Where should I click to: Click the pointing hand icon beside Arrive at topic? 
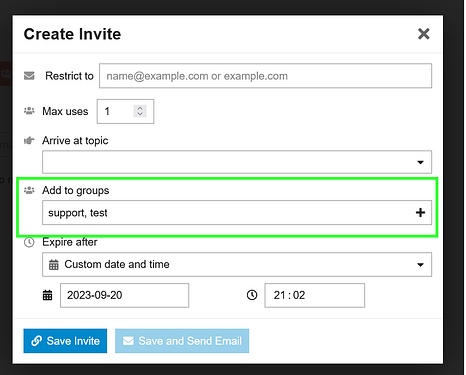[29, 140]
